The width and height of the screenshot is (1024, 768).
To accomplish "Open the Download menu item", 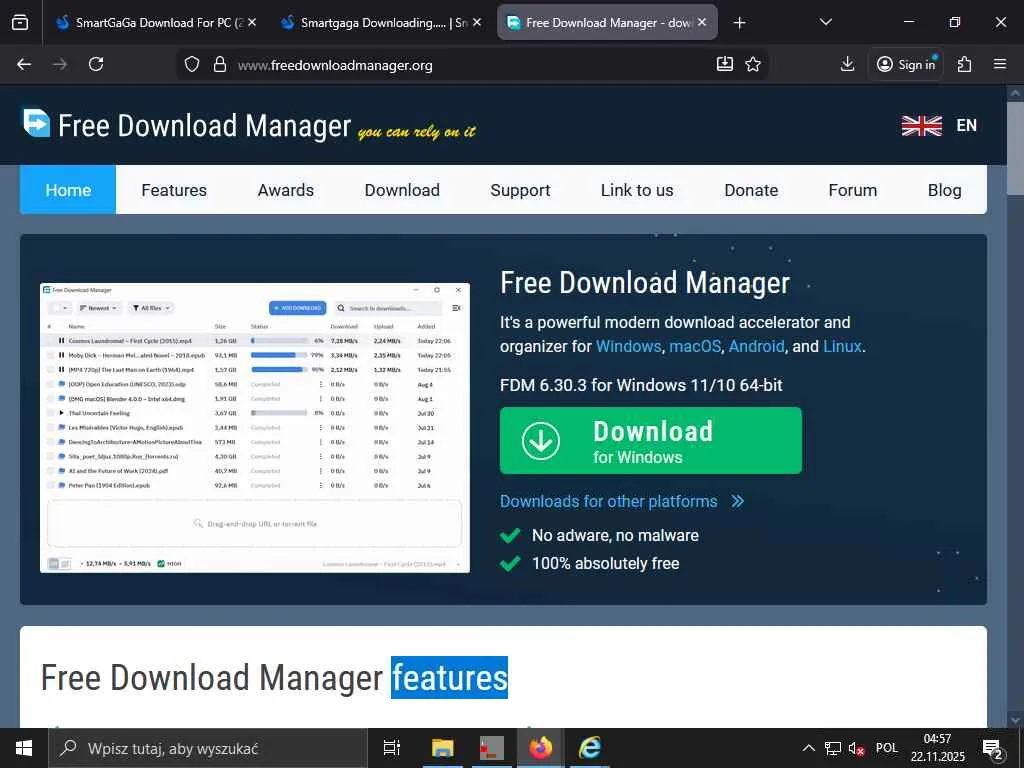I will [402, 190].
